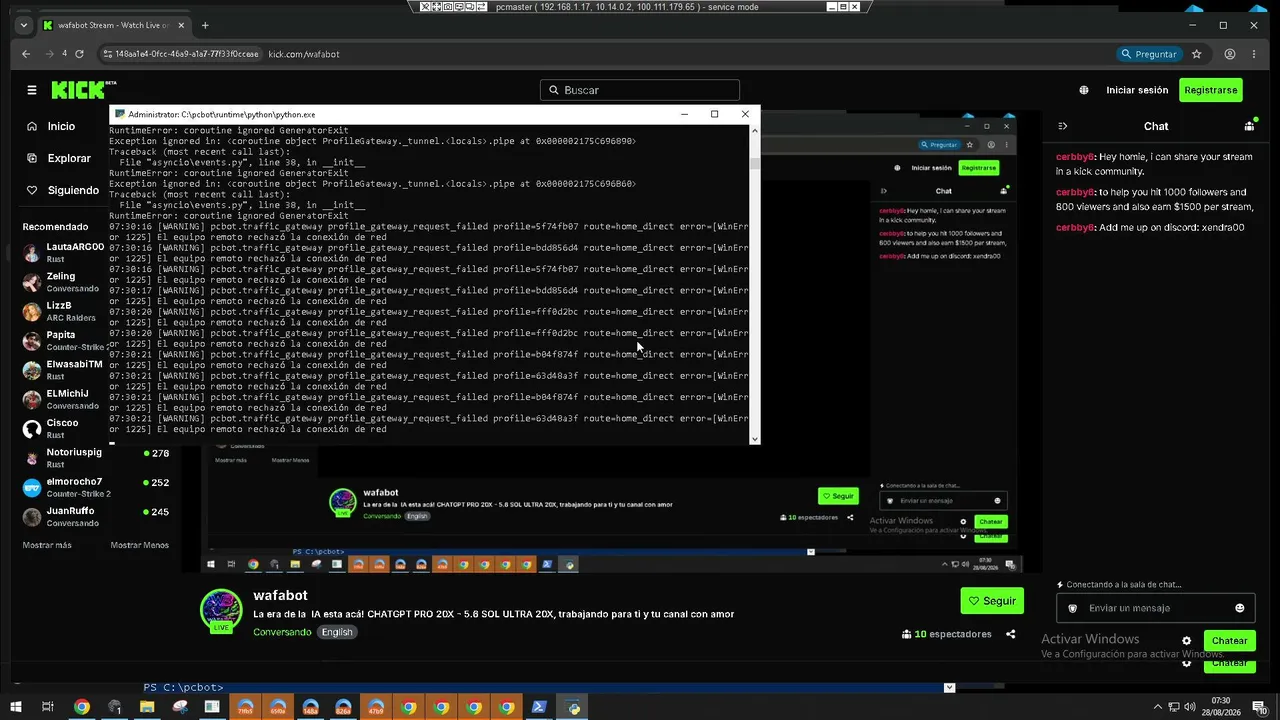This screenshot has width=1280, height=720.
Task: Click the Preguntar button in address bar
Action: point(1149,54)
